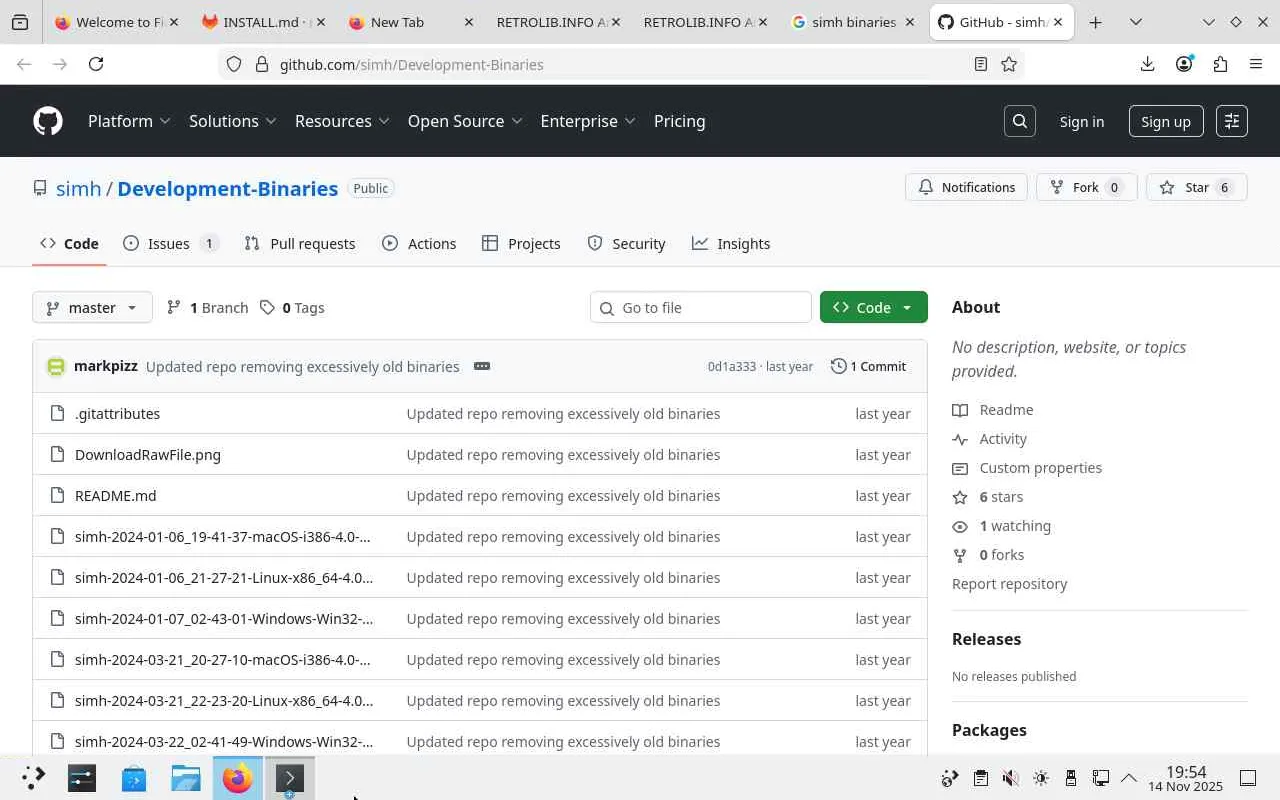Click the Notifications button
The height and width of the screenshot is (800, 1280).
tap(966, 187)
